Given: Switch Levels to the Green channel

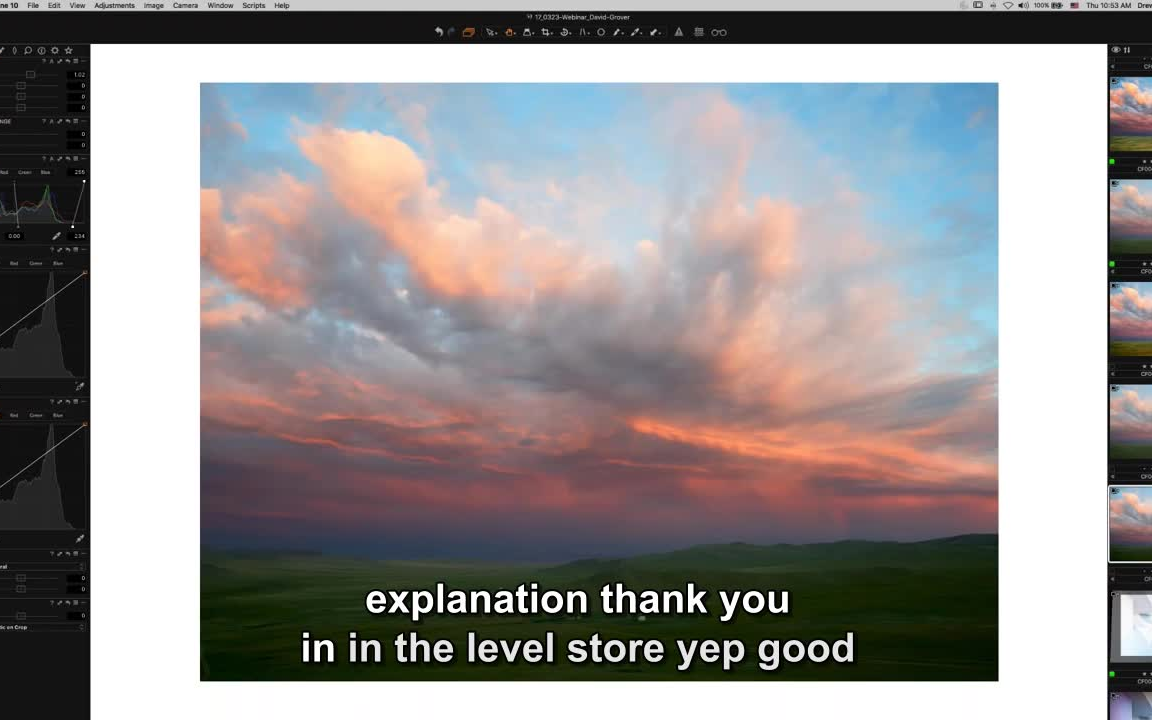Looking at the screenshot, I should (24, 172).
